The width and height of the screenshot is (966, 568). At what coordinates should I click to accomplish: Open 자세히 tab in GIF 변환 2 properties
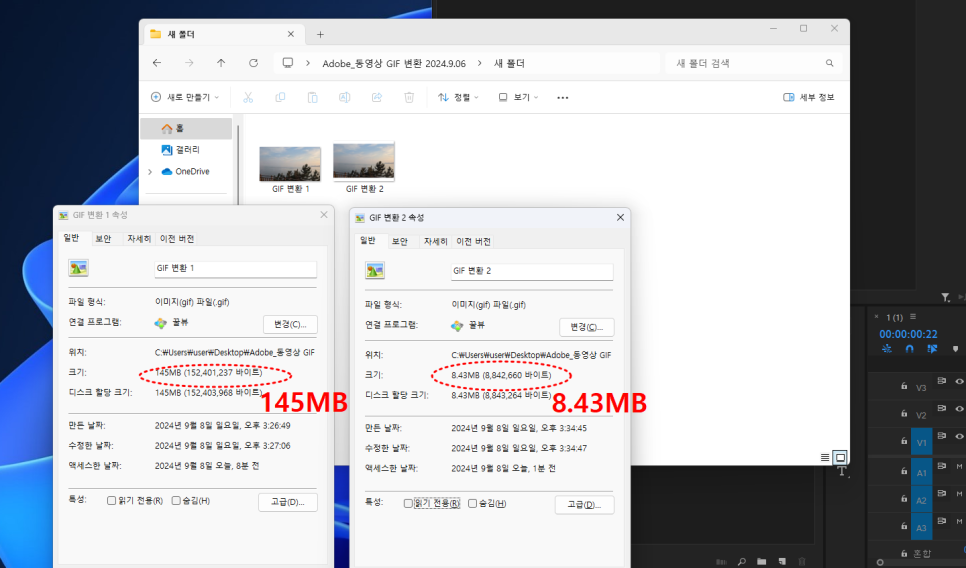(436, 241)
